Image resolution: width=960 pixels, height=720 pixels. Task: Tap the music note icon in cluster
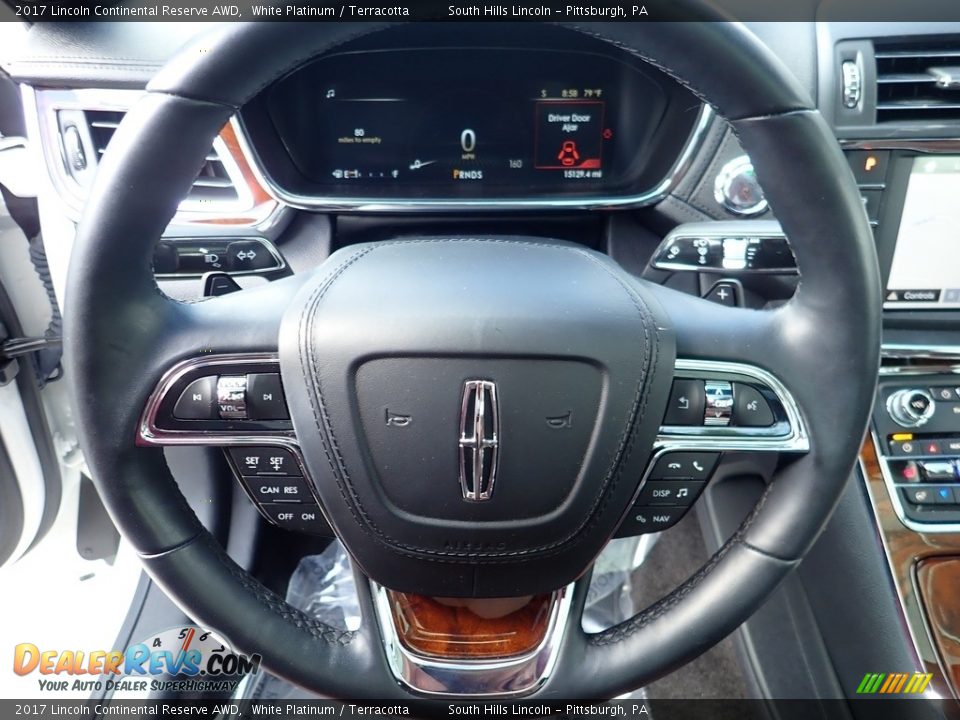point(331,94)
